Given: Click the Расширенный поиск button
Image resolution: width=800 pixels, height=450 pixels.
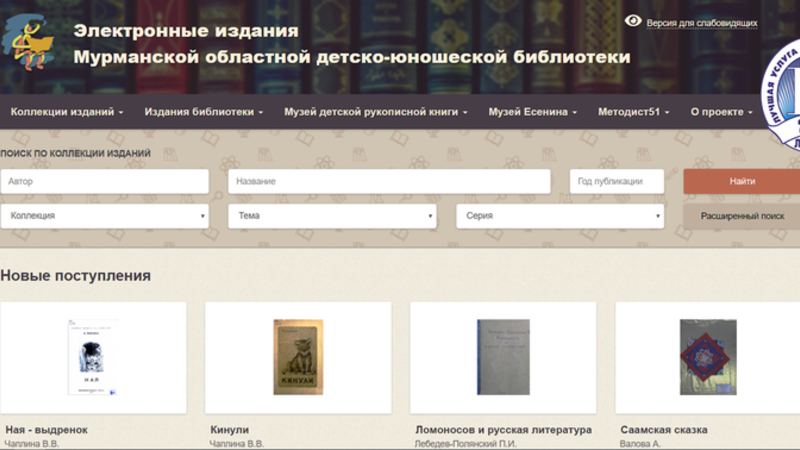Looking at the screenshot, I should tap(742, 216).
